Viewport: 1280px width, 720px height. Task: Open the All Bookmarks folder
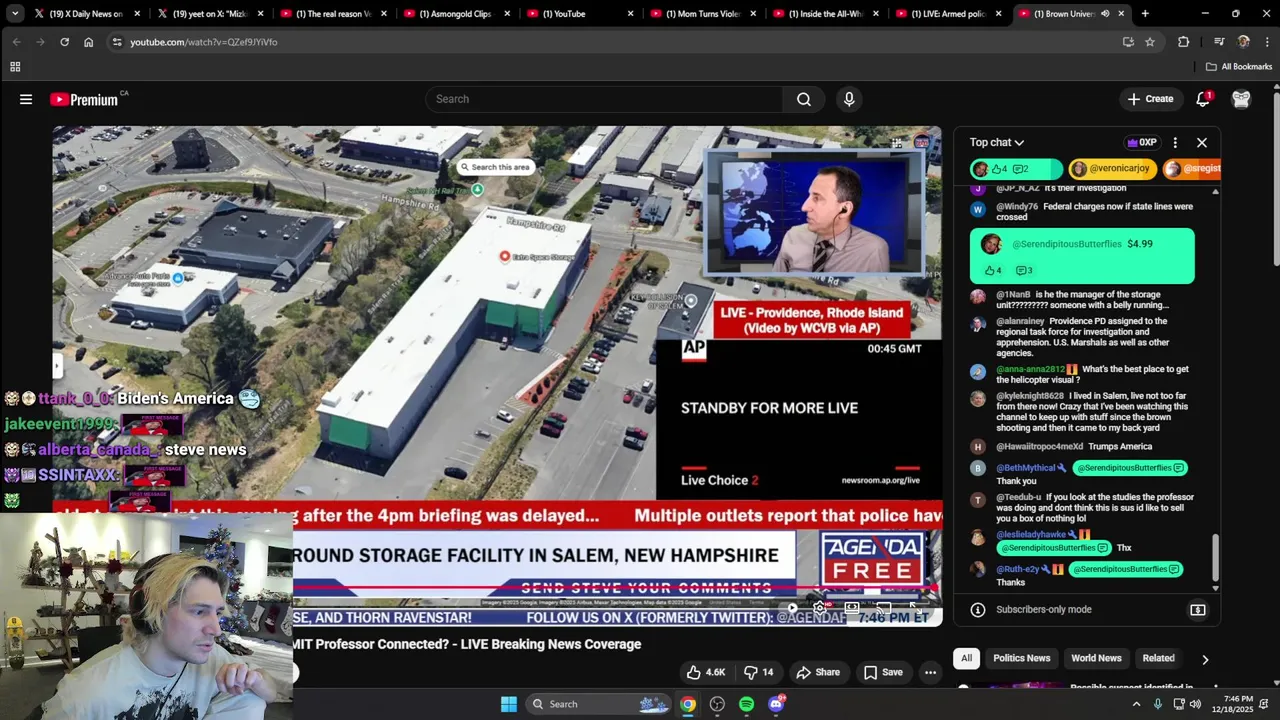point(1239,67)
